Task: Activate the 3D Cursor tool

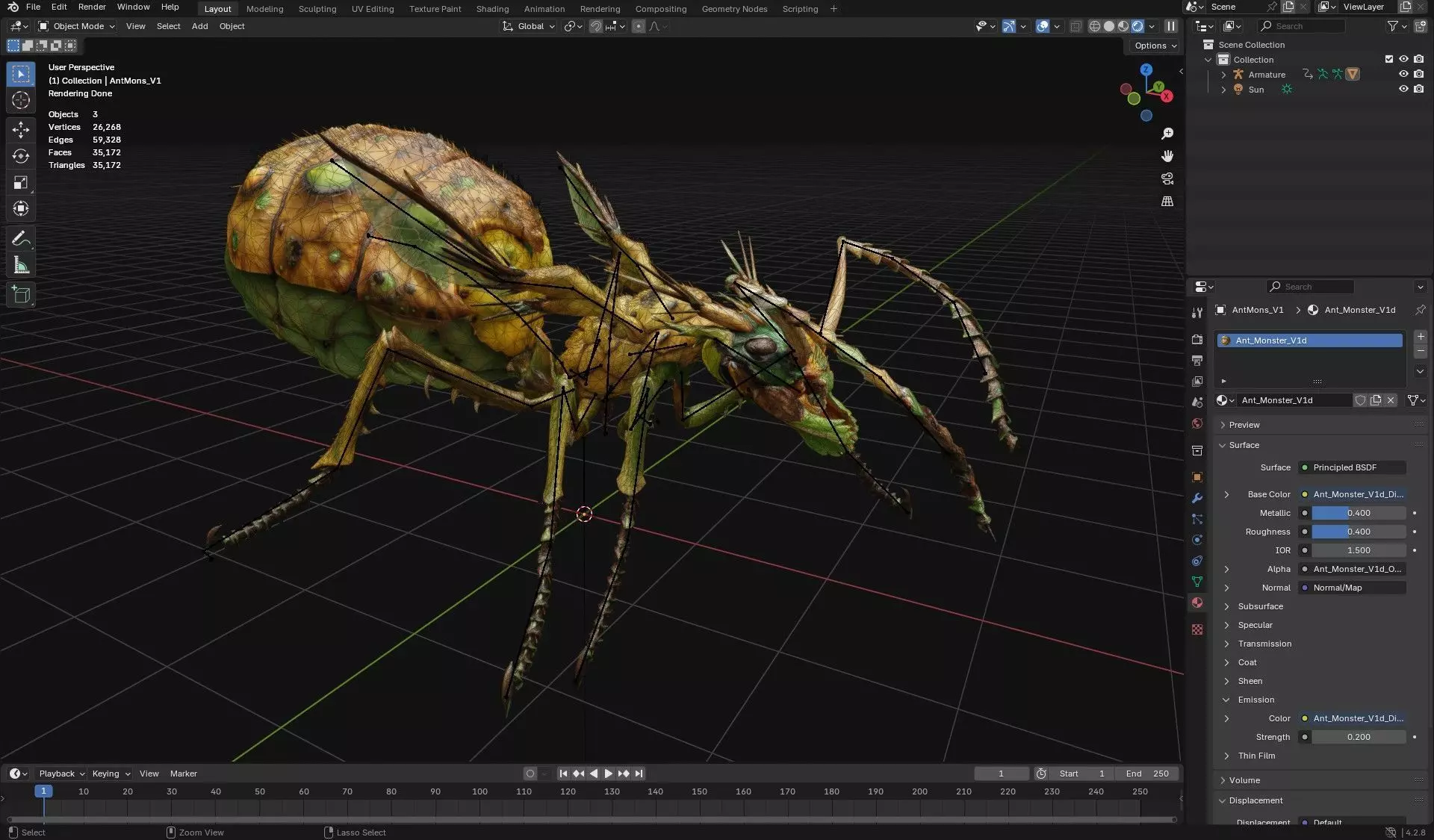Action: [21, 100]
